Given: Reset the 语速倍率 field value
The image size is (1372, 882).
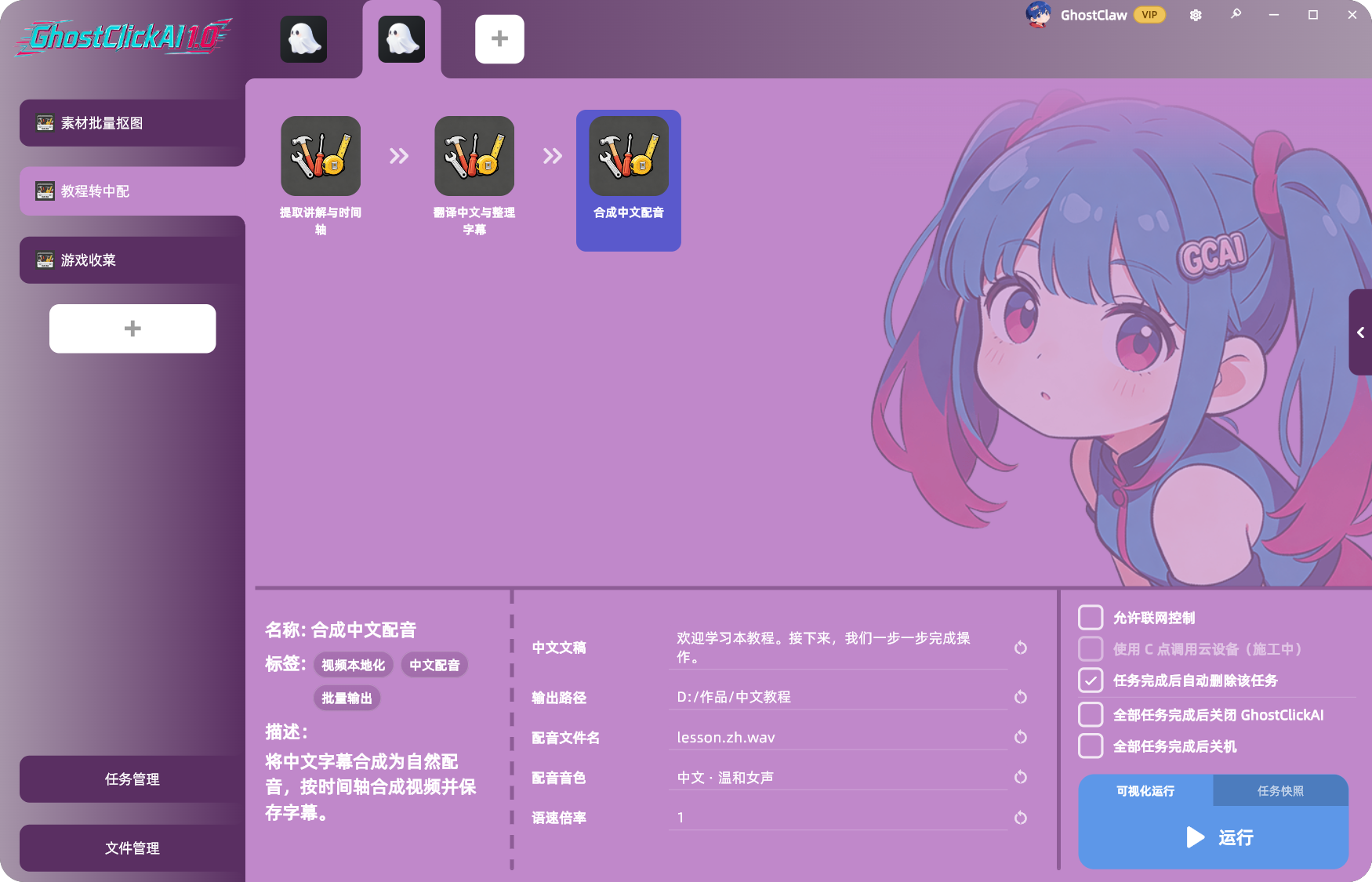Looking at the screenshot, I should click(x=1020, y=818).
